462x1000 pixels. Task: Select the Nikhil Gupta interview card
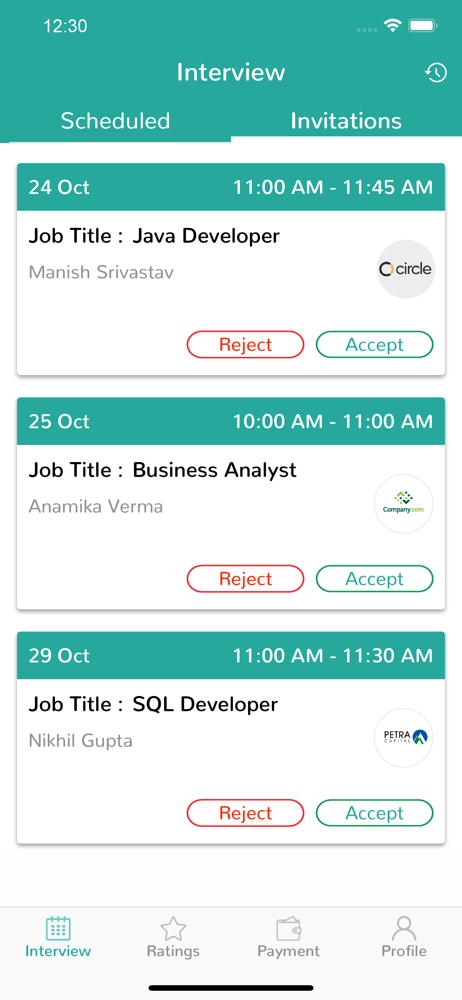(x=231, y=737)
